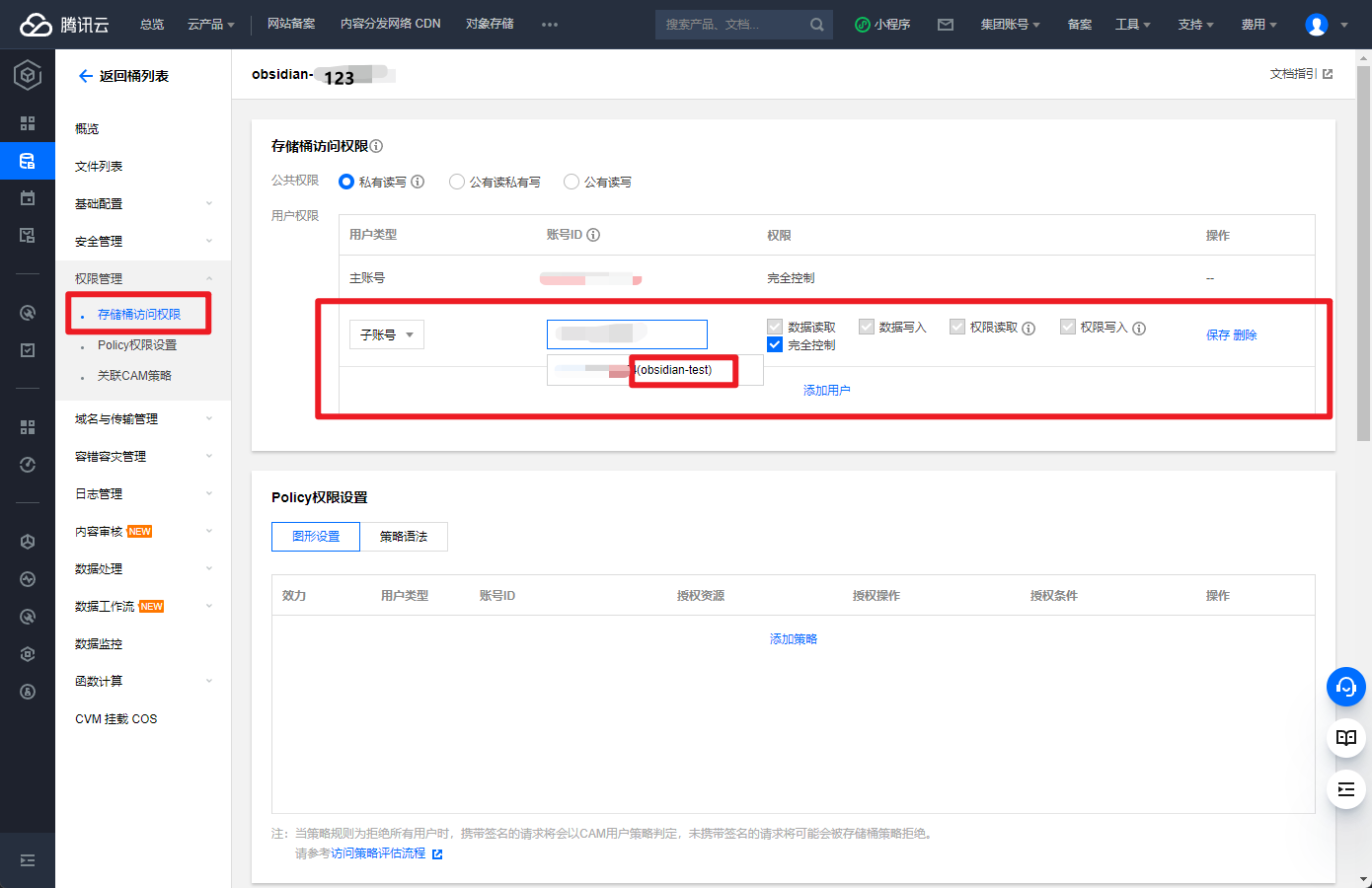Open the 小程序 link in top bar
The width and height of the screenshot is (1372, 888).
(x=882, y=25)
